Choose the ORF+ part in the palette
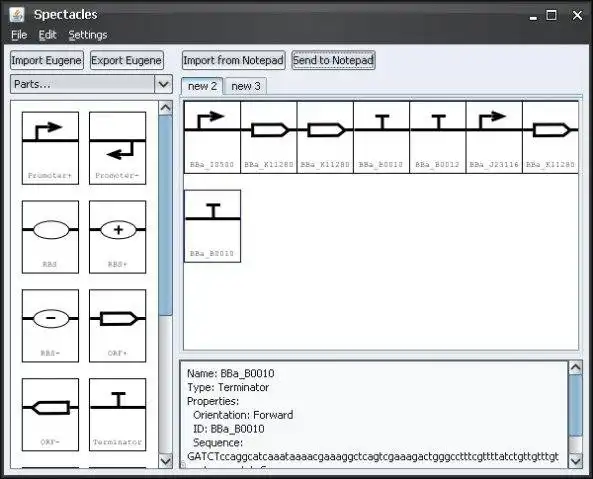 (x=118, y=326)
